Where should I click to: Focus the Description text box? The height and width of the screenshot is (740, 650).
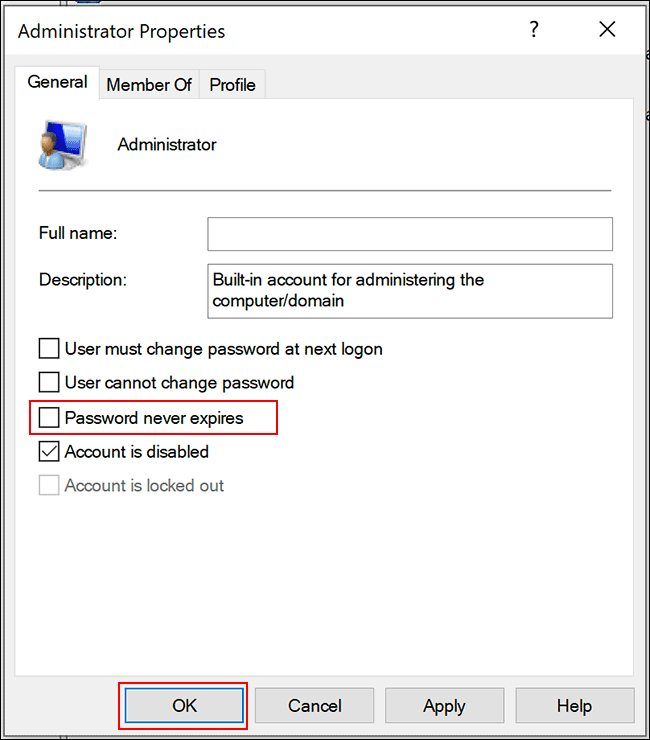[x=409, y=290]
